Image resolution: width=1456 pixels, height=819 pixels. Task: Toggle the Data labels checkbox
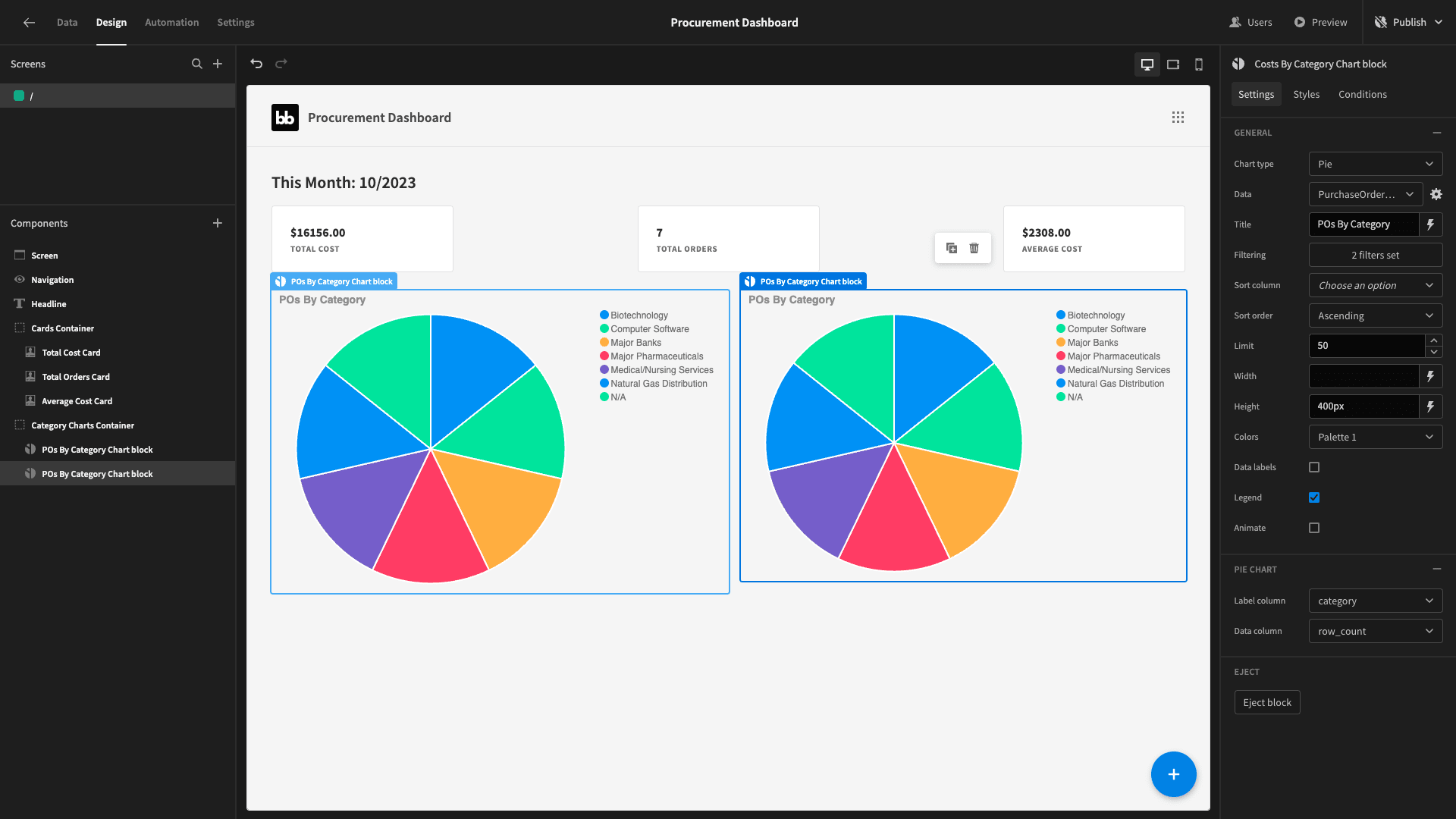[1314, 467]
